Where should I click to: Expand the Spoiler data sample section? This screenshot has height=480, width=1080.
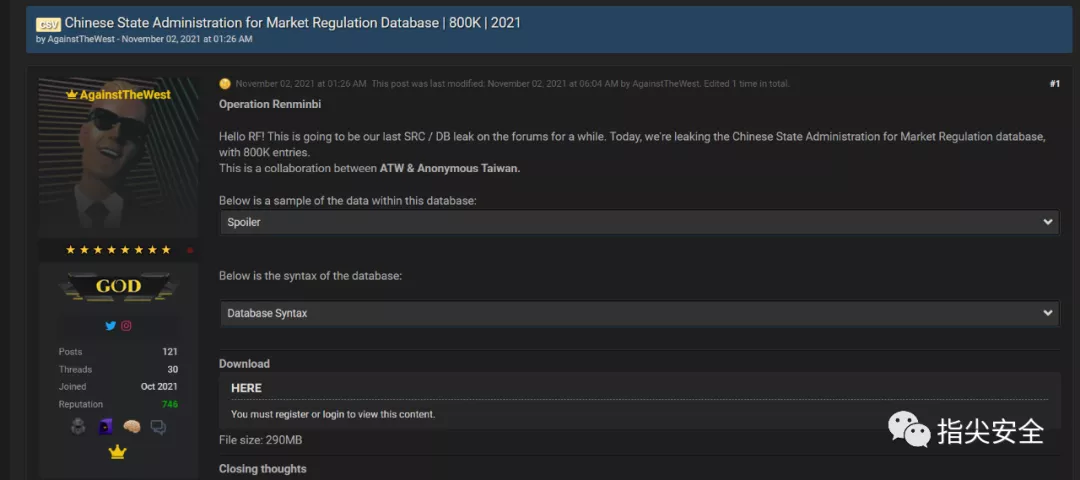(x=639, y=222)
